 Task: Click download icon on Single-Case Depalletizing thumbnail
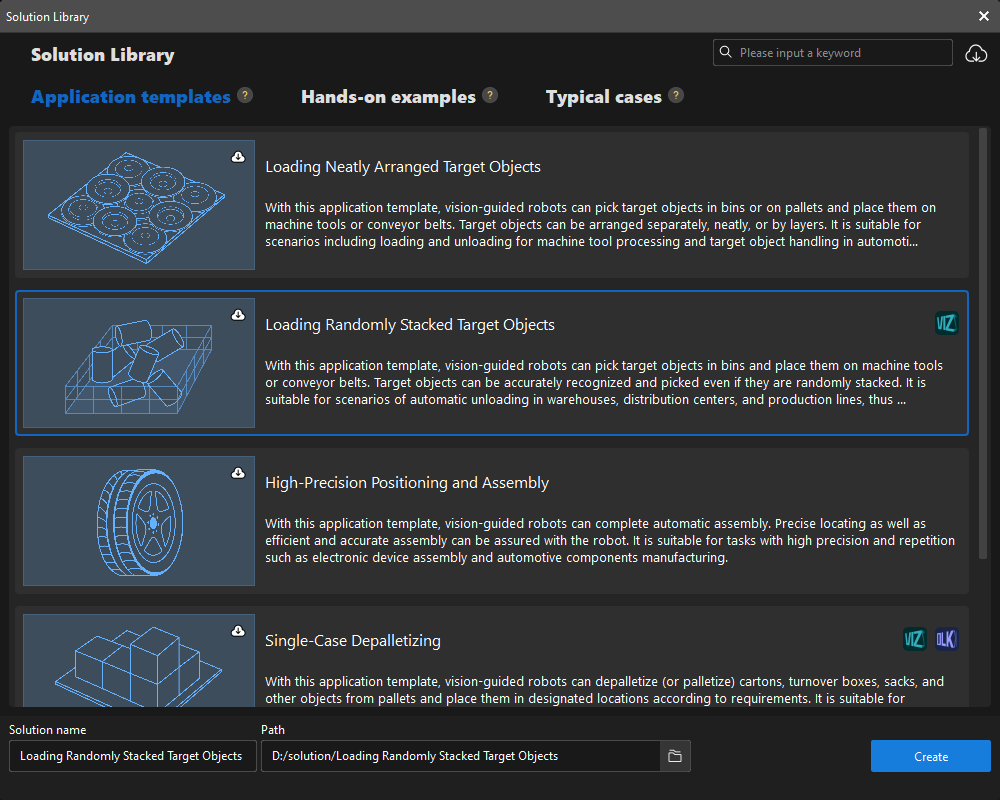(x=238, y=631)
